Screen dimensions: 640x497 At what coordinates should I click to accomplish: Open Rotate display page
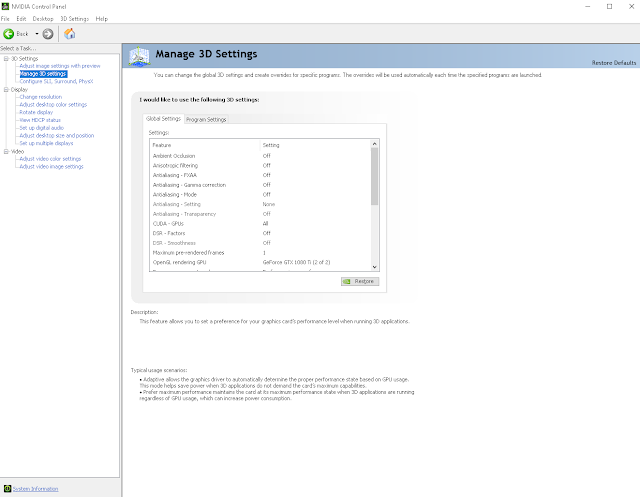click(36, 112)
